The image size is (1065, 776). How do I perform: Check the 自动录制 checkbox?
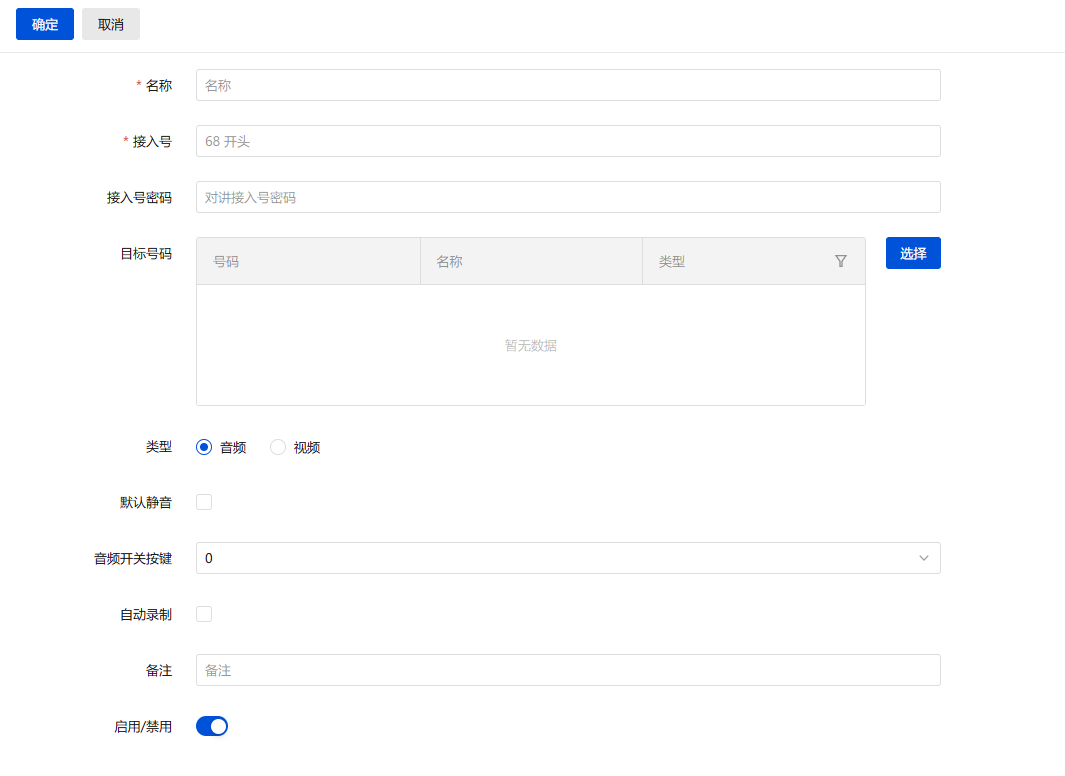click(x=204, y=614)
